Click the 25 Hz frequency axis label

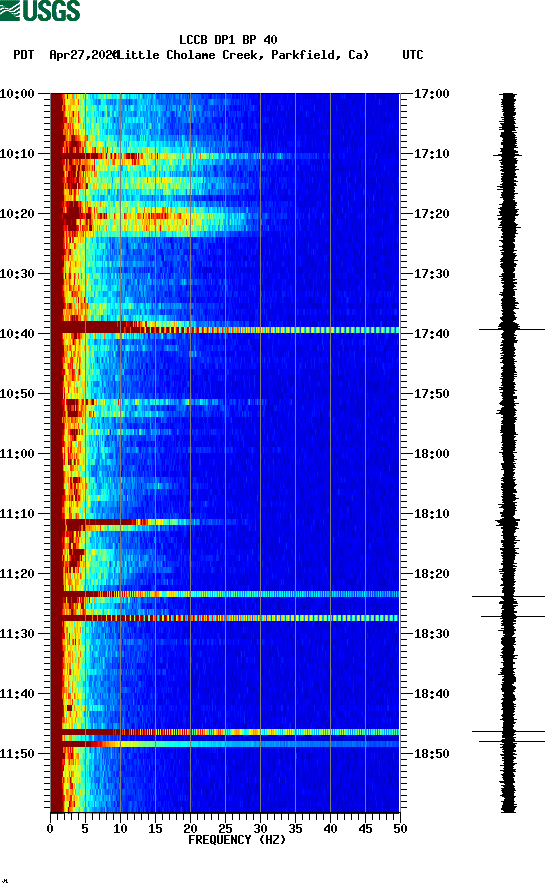pyautogui.click(x=225, y=829)
